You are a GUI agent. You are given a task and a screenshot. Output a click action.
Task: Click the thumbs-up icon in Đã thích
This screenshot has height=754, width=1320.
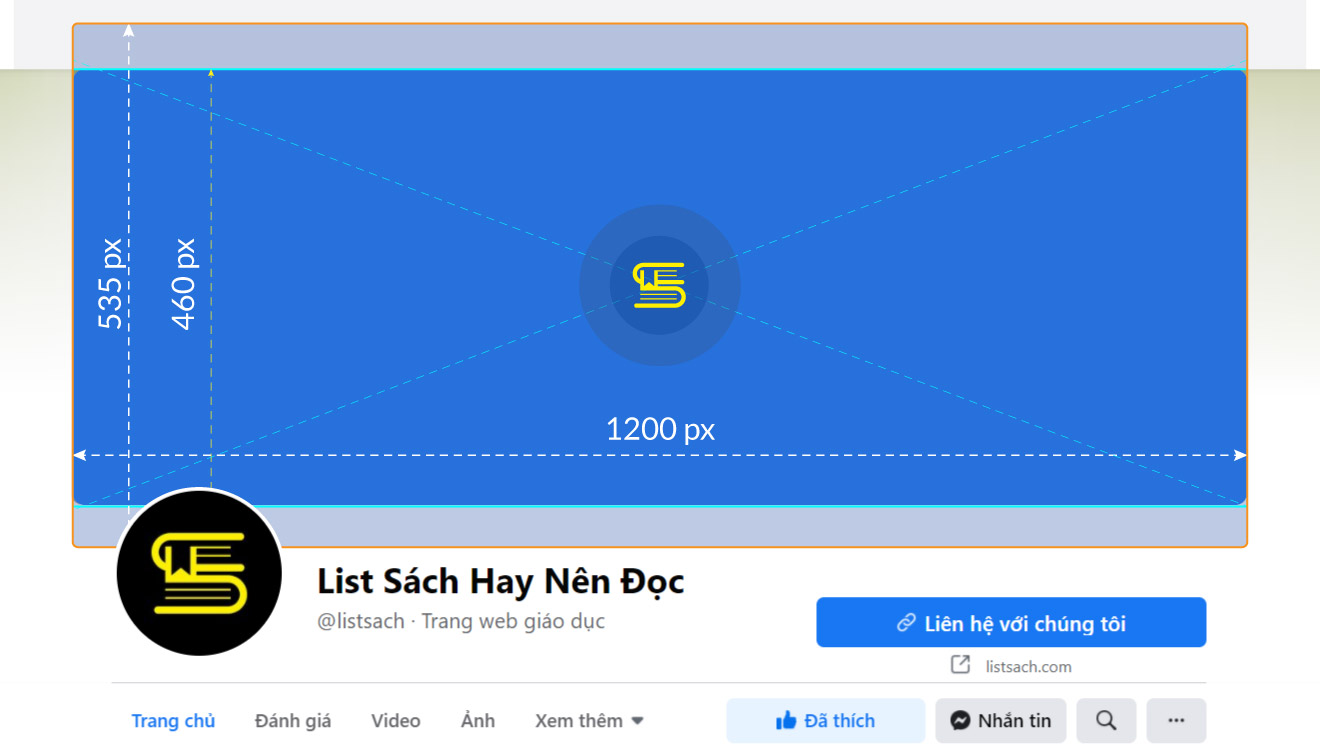tap(786, 720)
